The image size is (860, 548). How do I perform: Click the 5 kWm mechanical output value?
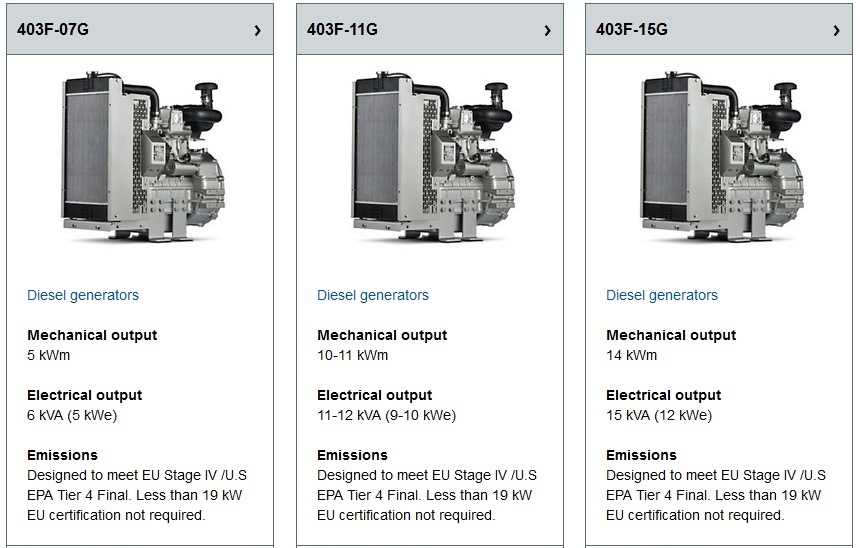tap(49, 355)
